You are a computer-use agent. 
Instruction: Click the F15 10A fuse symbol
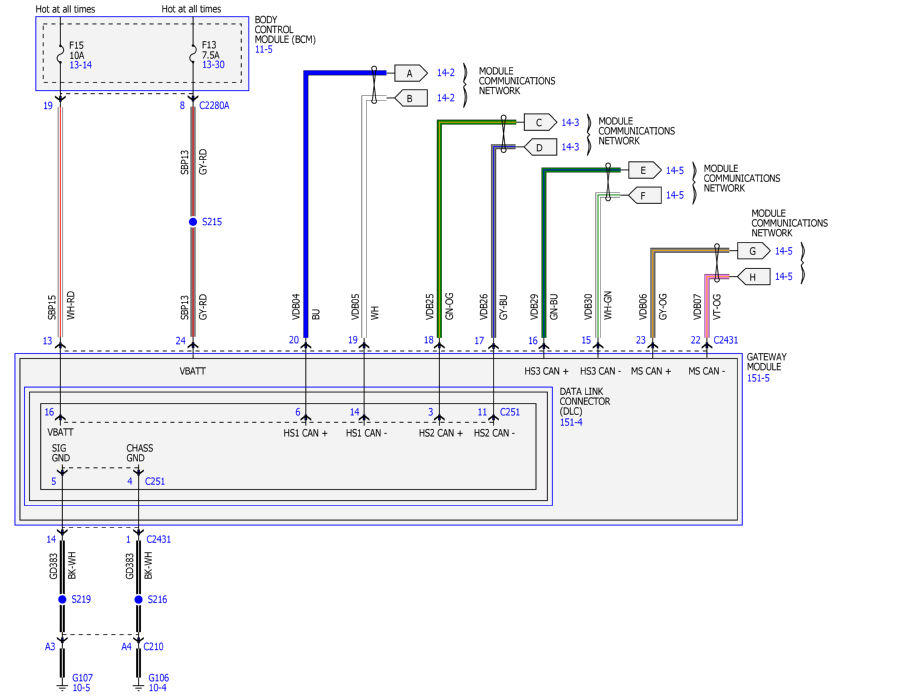62,49
